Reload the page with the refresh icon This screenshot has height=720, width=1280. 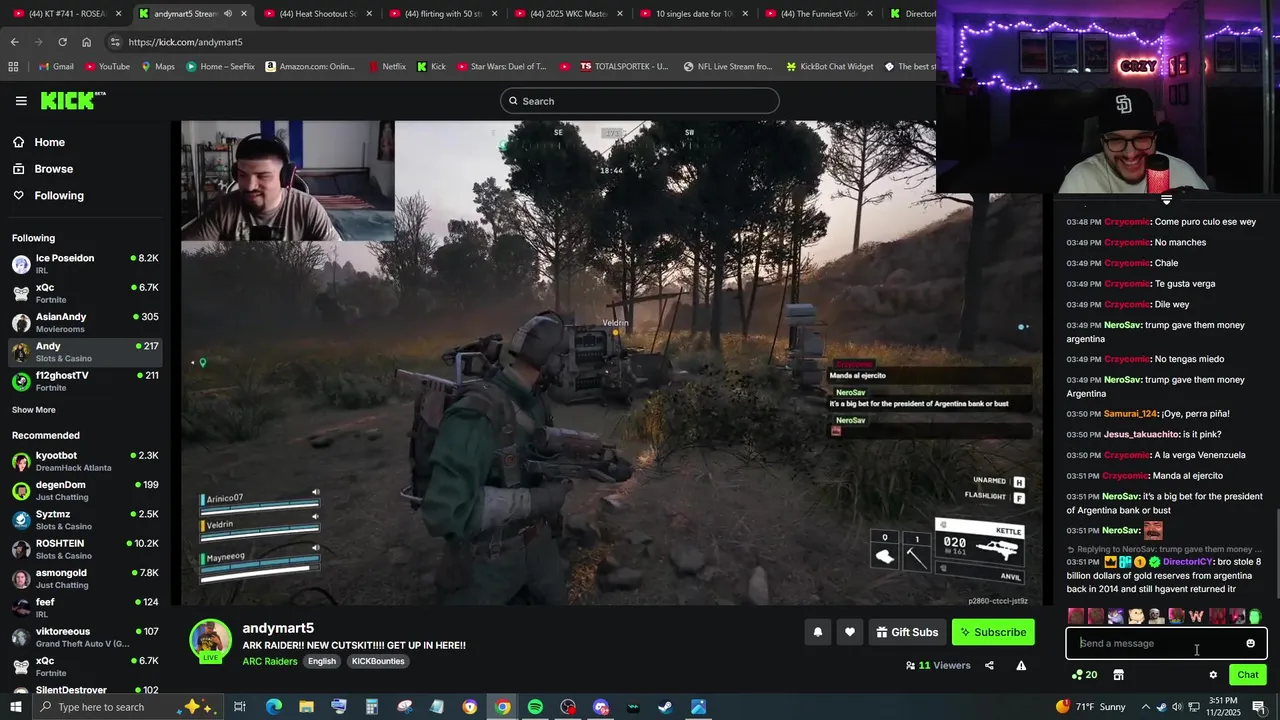coord(62,42)
